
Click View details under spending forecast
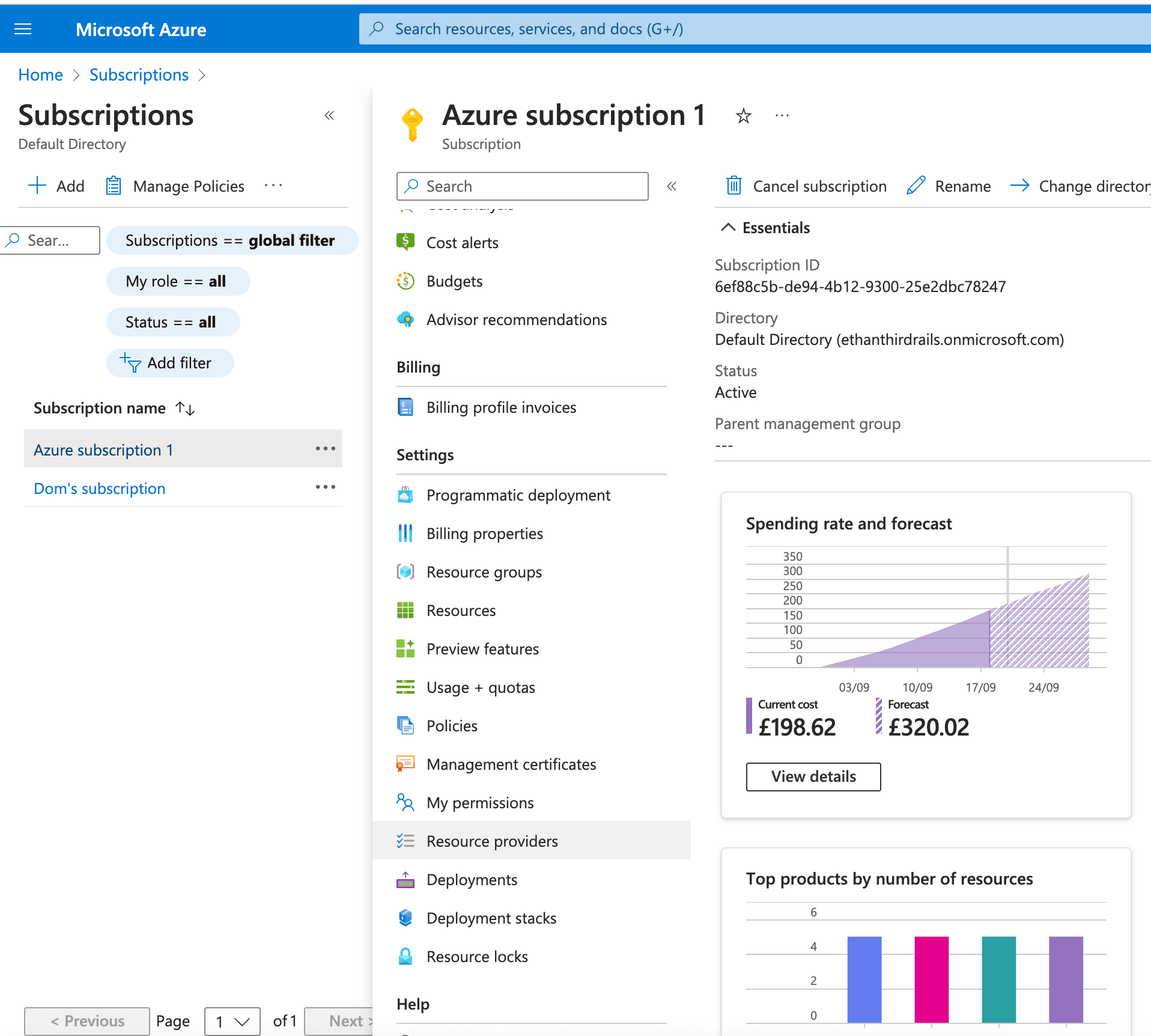click(x=813, y=776)
